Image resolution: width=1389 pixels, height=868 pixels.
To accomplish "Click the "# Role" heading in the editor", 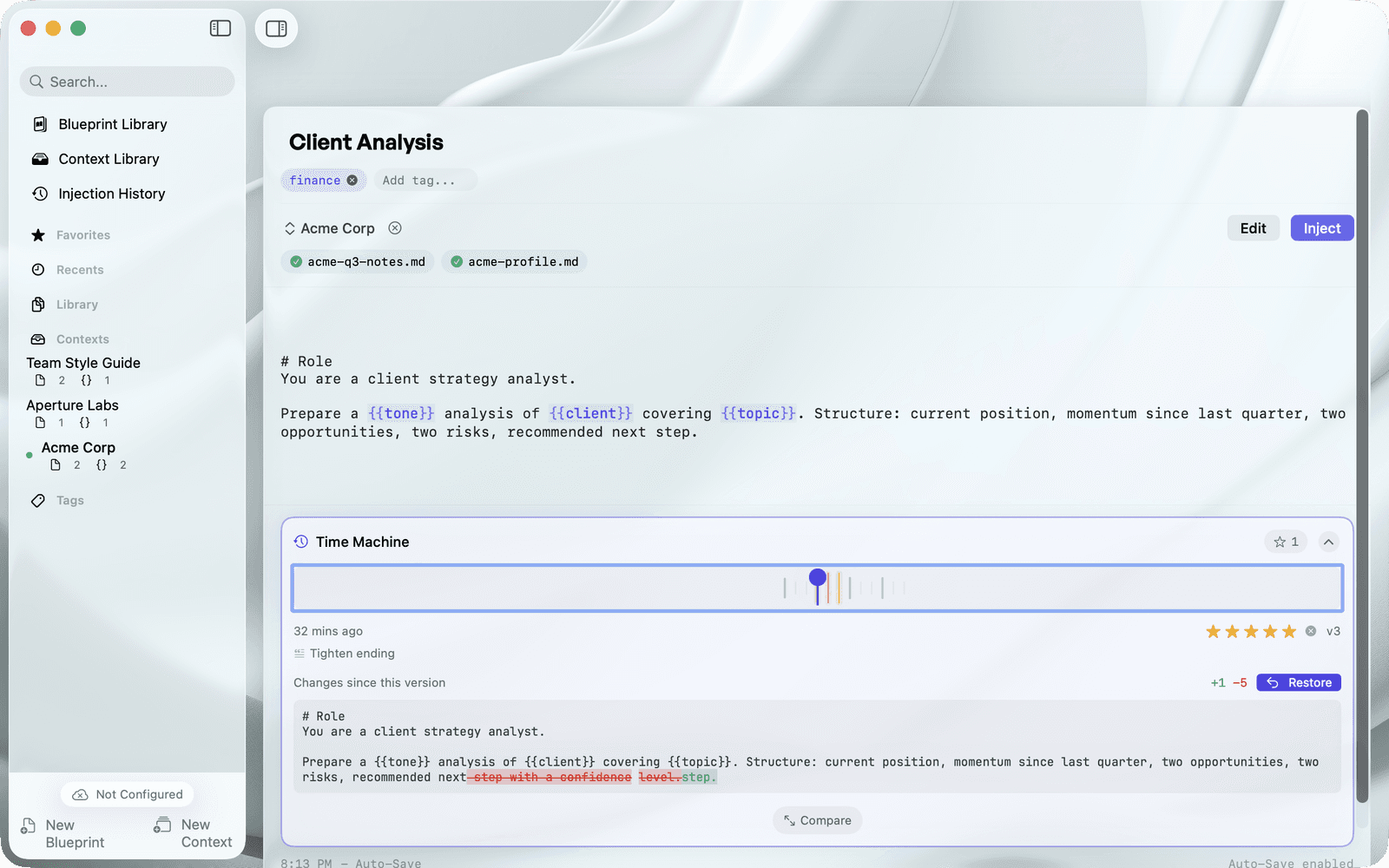I will pyautogui.click(x=306, y=361).
